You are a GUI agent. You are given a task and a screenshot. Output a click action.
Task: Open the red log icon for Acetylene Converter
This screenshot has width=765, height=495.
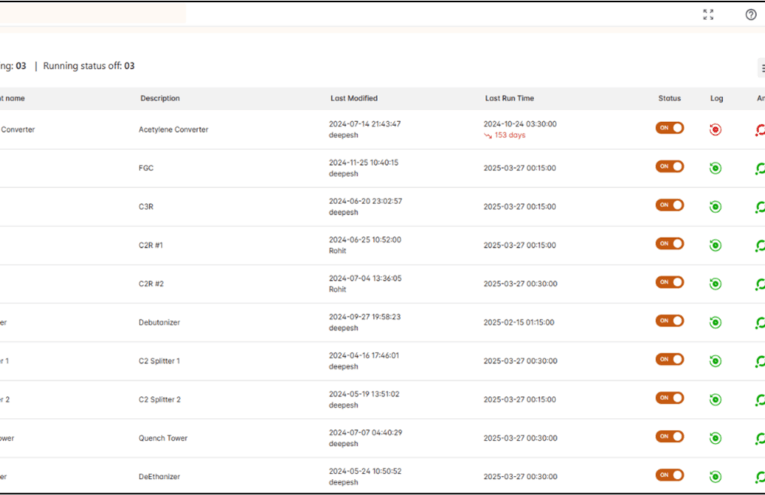tap(715, 129)
